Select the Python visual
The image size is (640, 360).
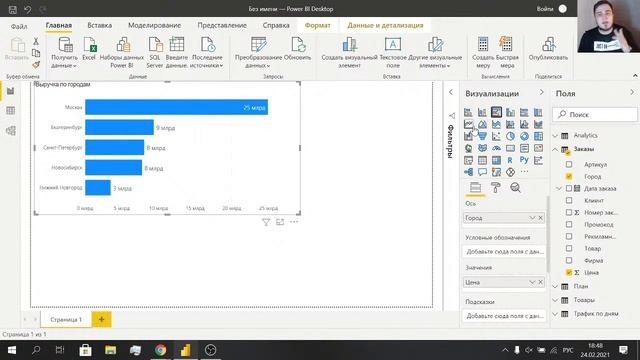coord(524,160)
